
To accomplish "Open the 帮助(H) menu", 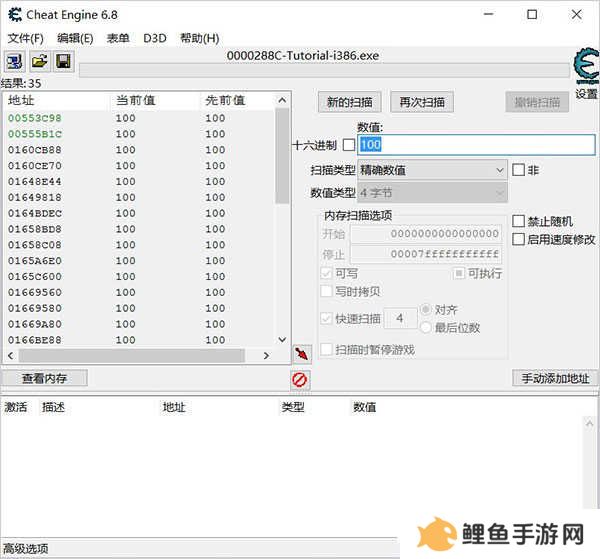I will (x=199, y=38).
